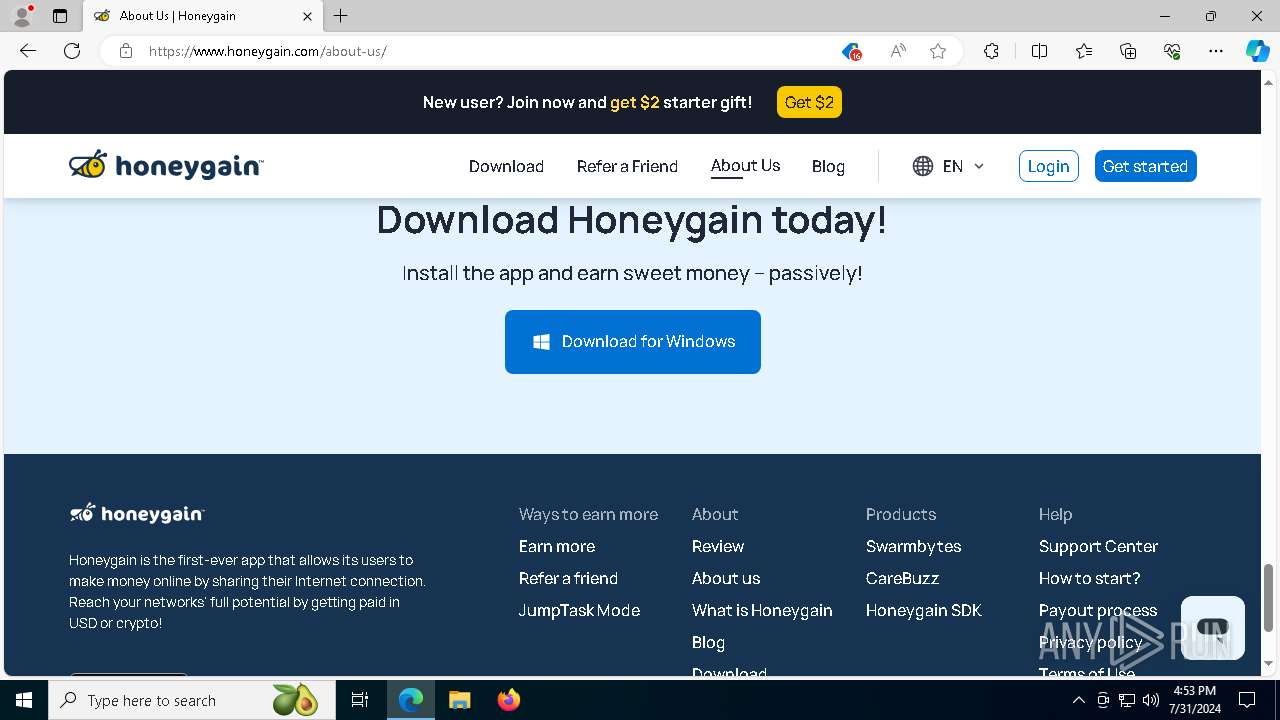Image resolution: width=1280 pixels, height=720 pixels.
Task: Select About Us nav item
Action: pos(745,166)
